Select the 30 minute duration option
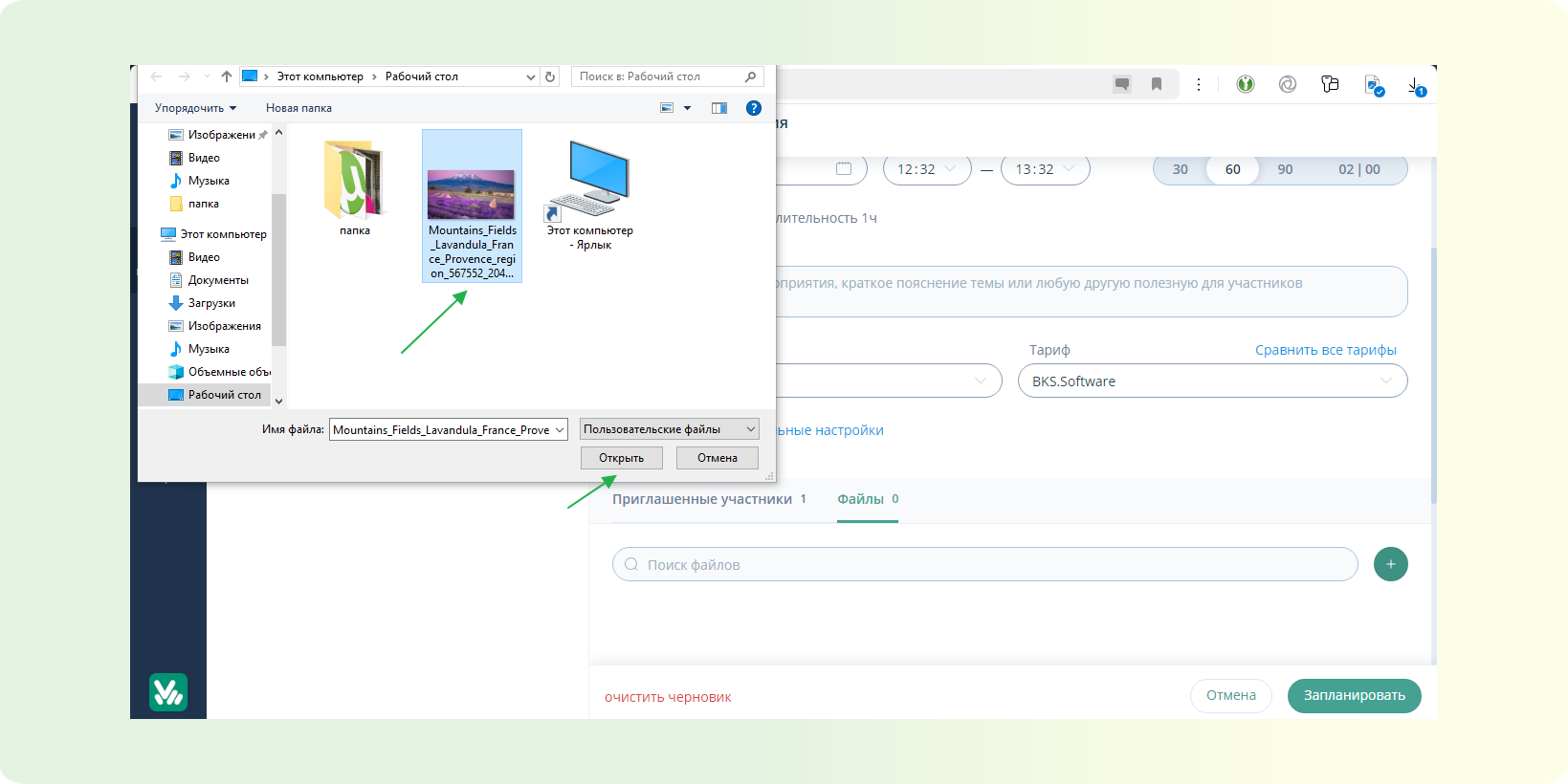 (x=1181, y=169)
